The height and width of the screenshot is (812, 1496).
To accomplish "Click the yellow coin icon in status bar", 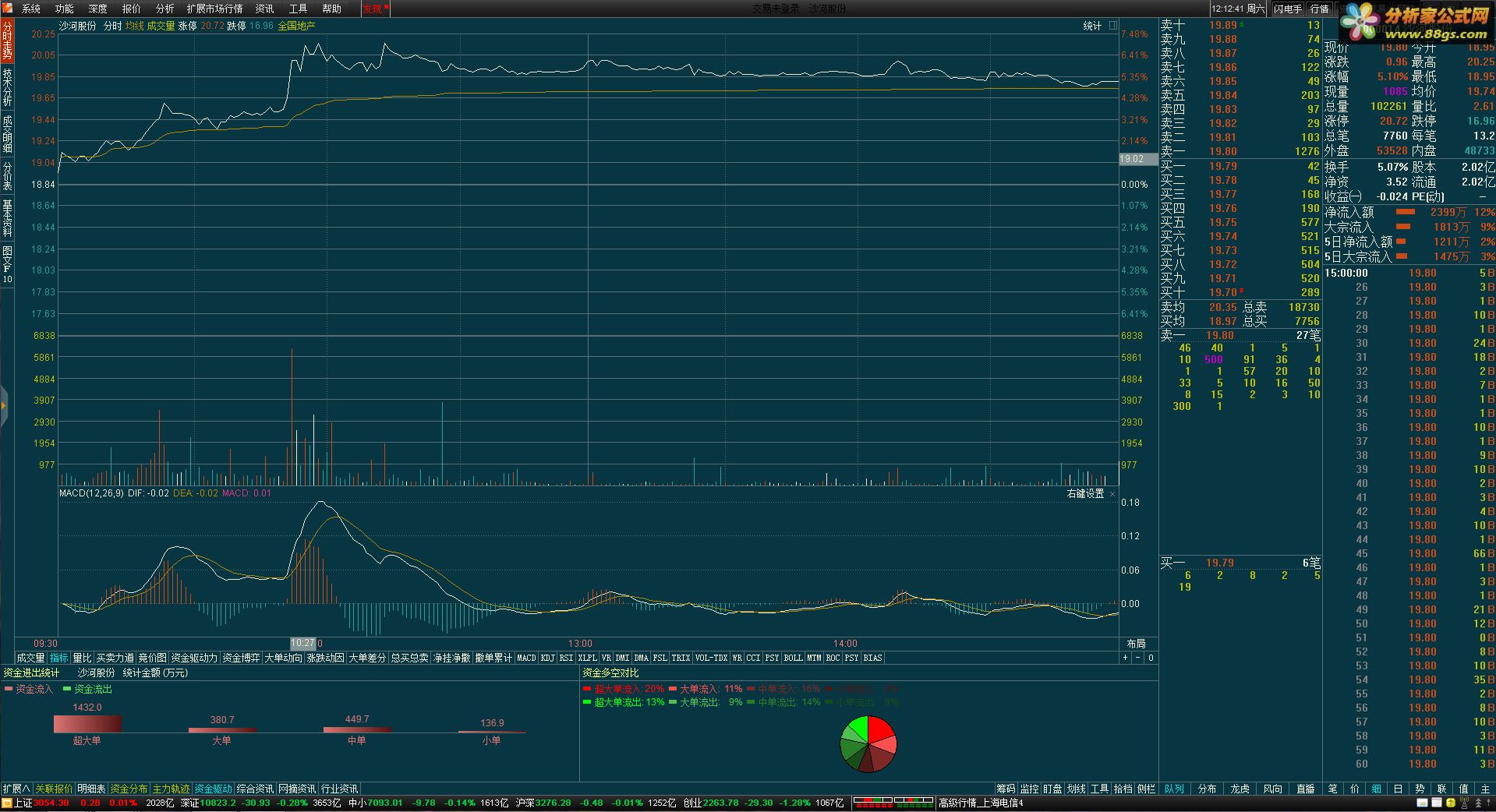I will point(1450,803).
